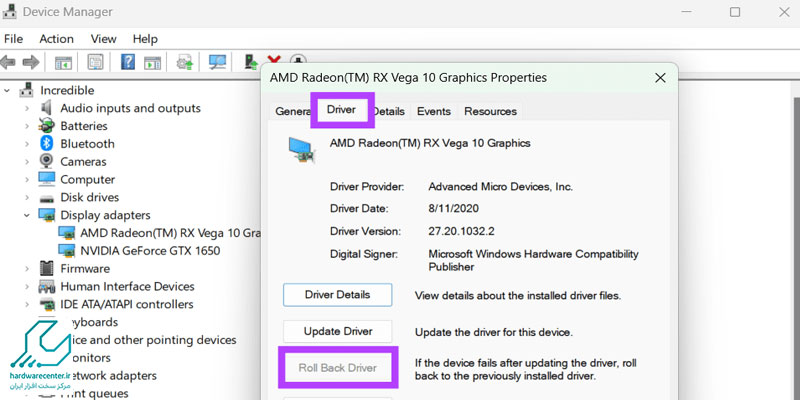Click the red X uninstall device icon

[x=274, y=61]
